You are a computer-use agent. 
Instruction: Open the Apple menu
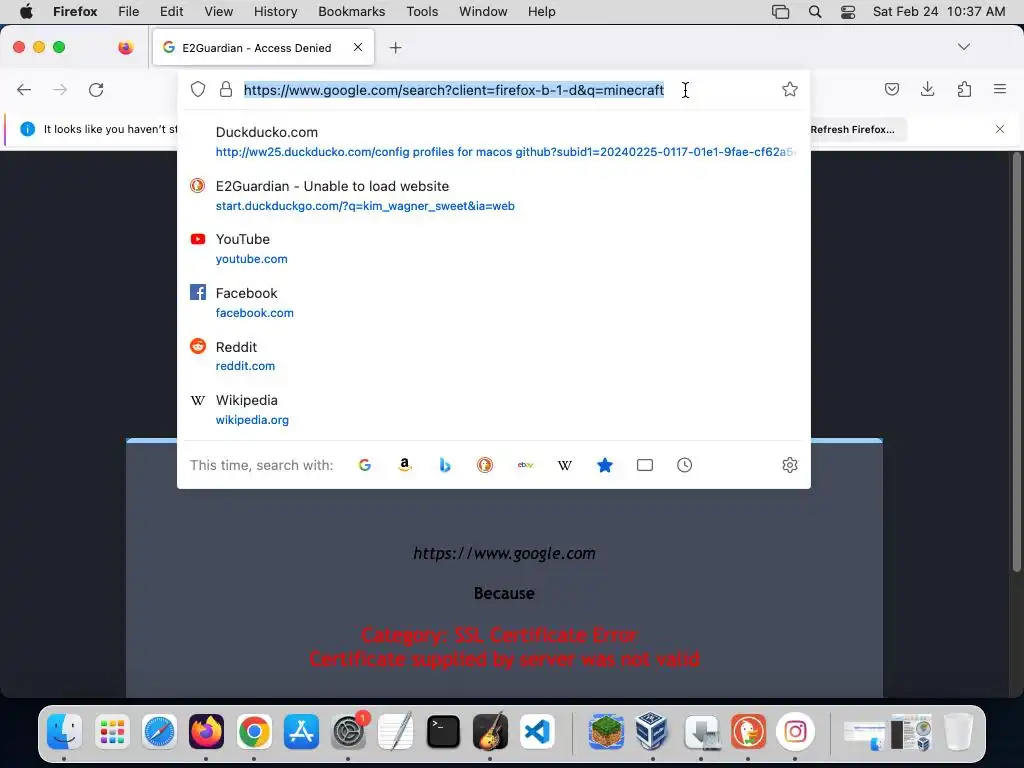click(26, 12)
